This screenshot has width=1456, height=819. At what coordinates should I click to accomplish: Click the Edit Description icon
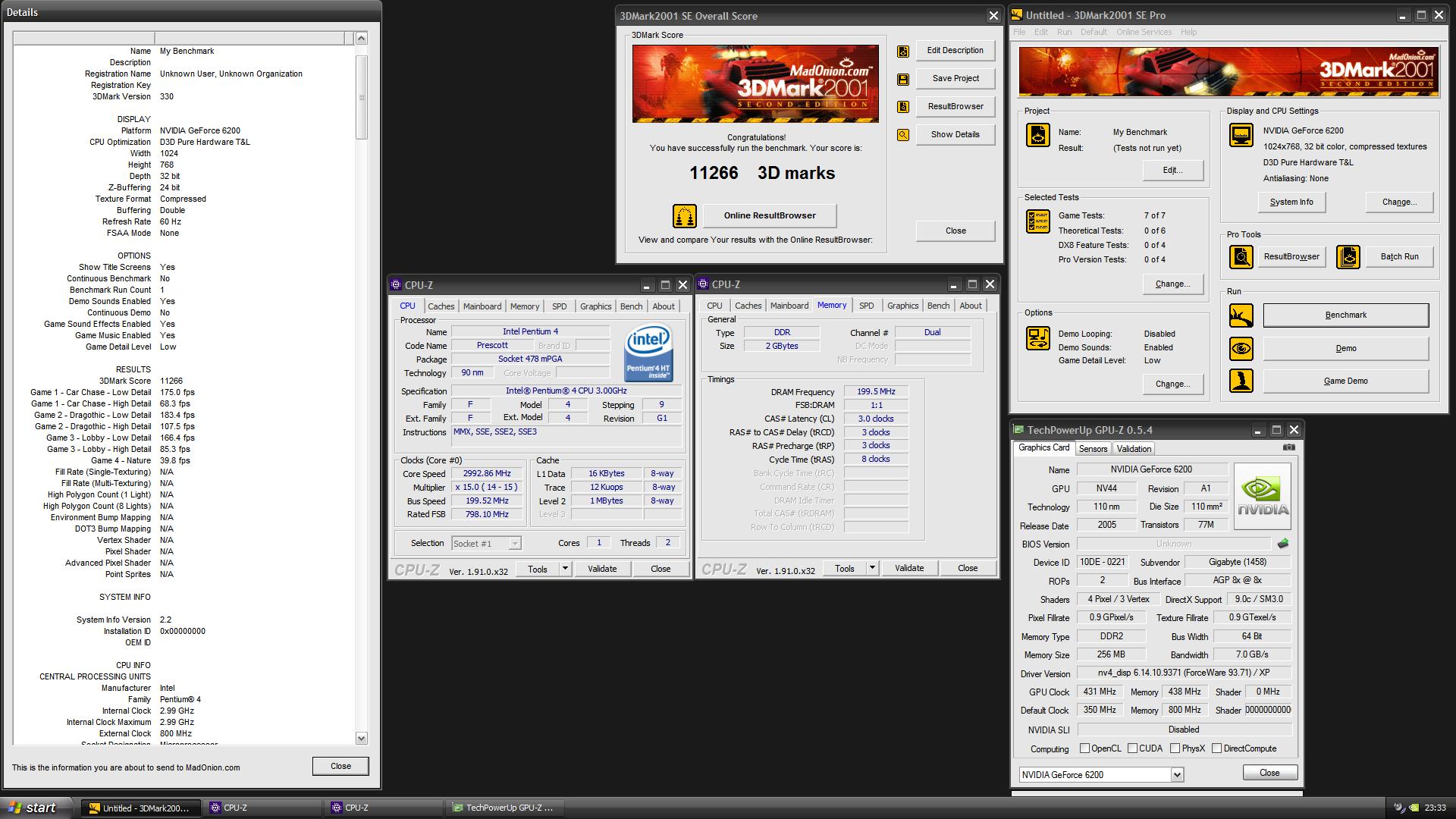[902, 52]
